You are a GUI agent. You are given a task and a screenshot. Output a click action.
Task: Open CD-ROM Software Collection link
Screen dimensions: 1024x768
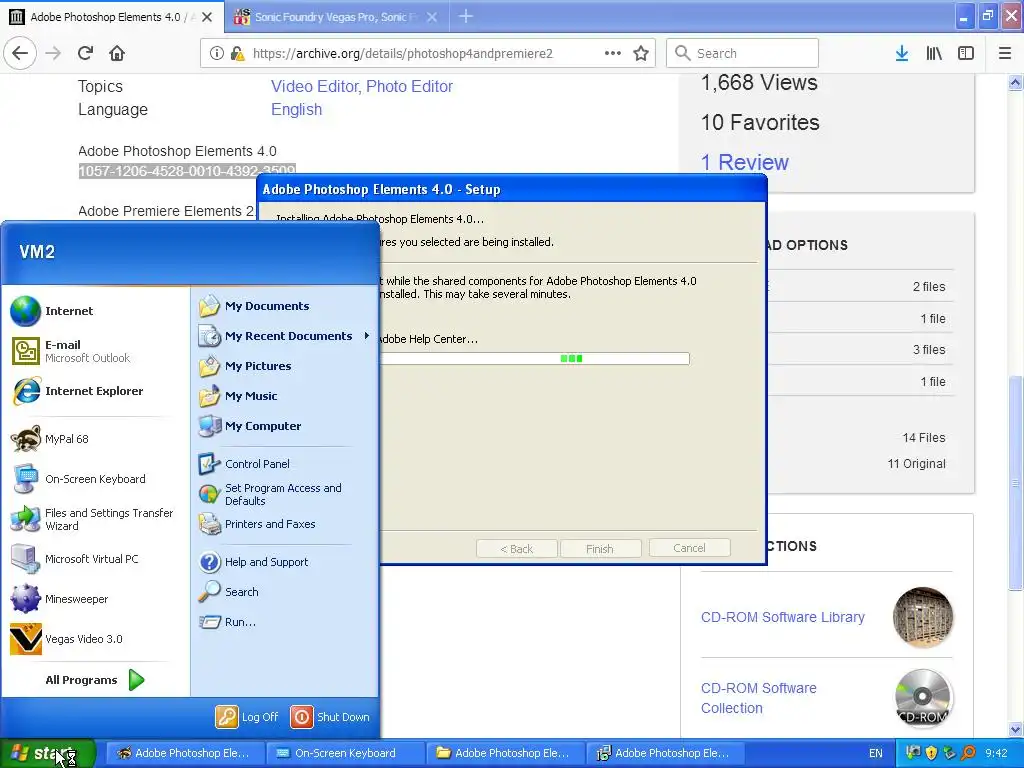[x=758, y=697]
